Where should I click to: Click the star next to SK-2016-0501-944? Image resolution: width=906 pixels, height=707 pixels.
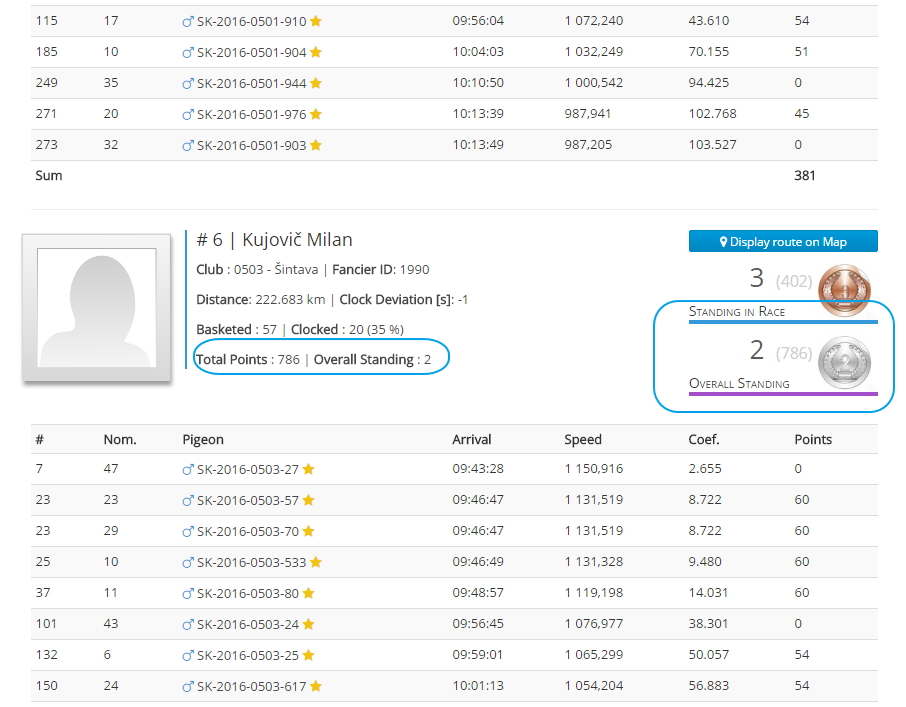[316, 83]
